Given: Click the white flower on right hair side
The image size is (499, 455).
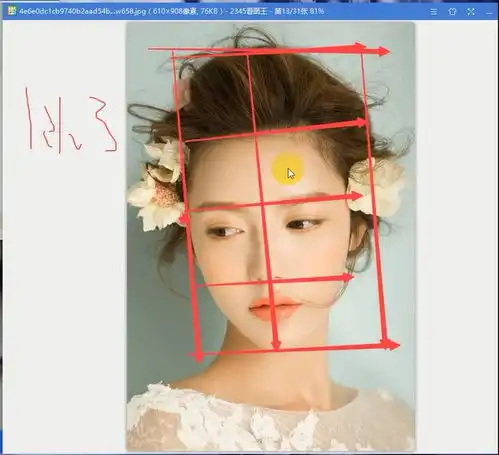Looking at the screenshot, I should pos(377,187).
